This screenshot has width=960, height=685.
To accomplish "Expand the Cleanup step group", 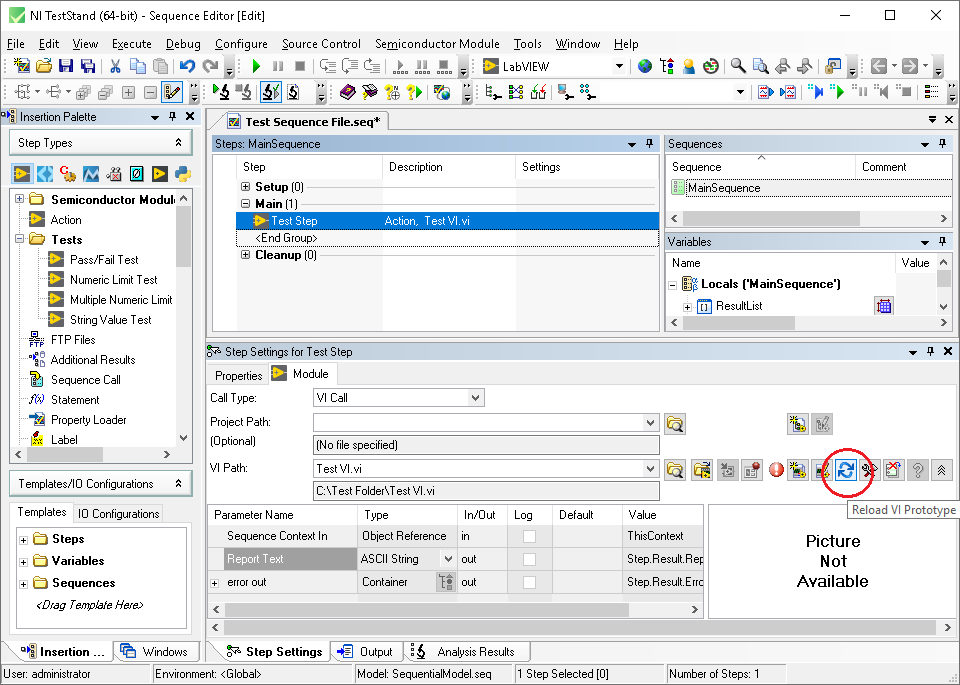I will (x=246, y=255).
